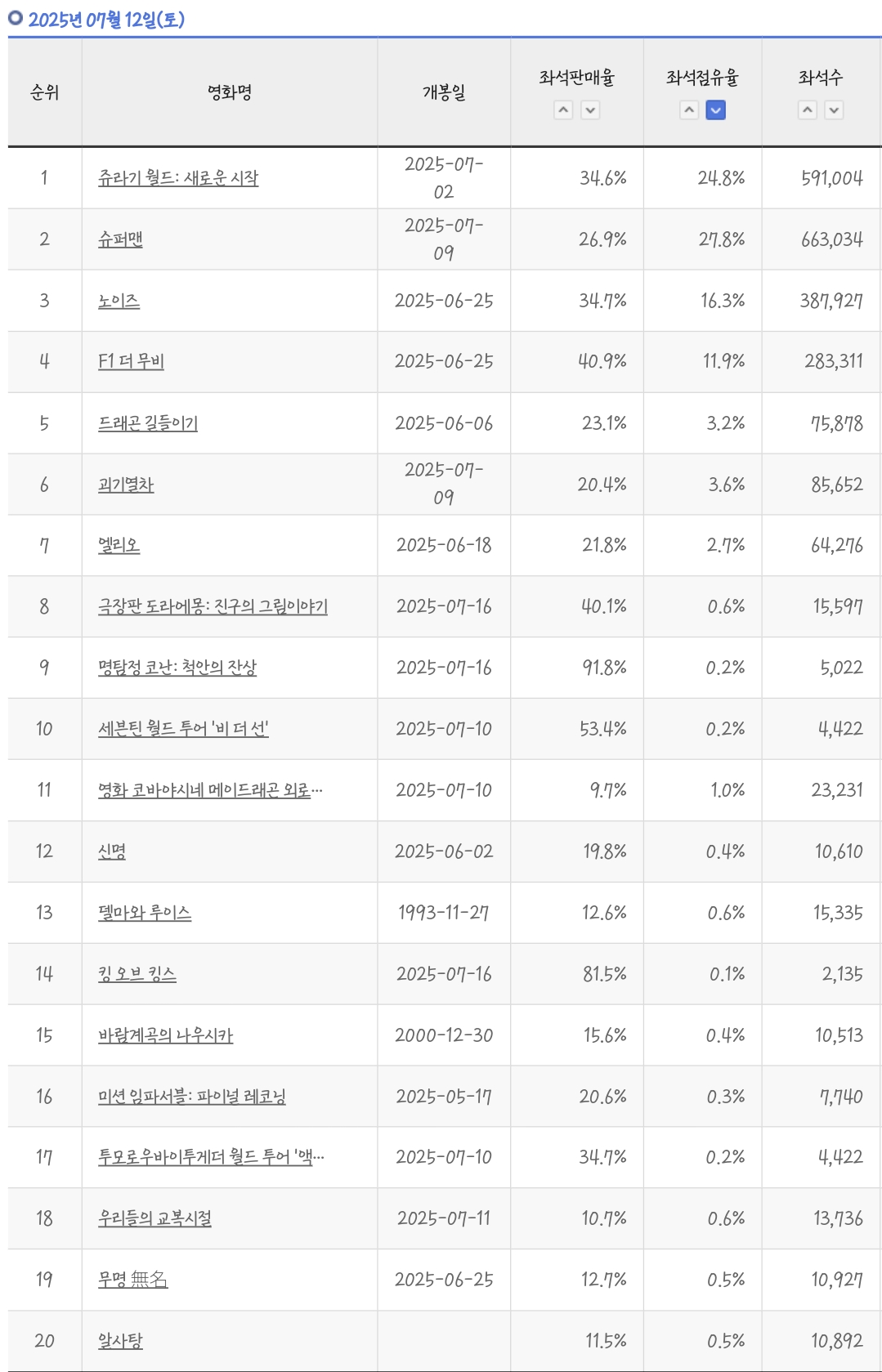
Task: Open 델마와 루이스 movie link
Action: click(145, 912)
